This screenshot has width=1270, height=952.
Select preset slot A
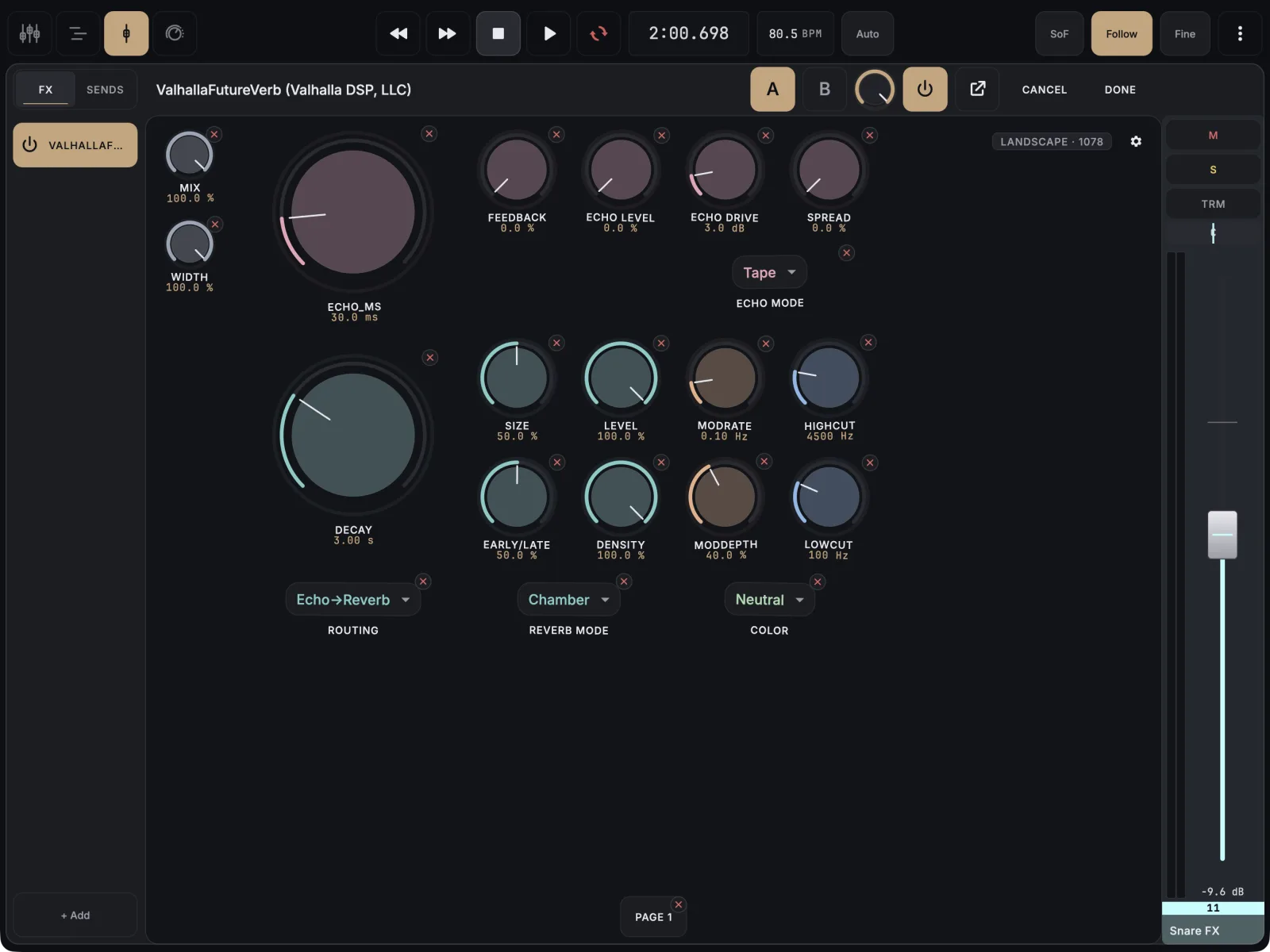(x=772, y=89)
